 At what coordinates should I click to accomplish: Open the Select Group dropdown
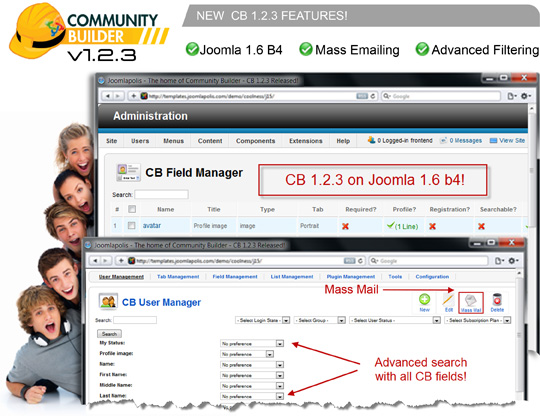coord(320,320)
